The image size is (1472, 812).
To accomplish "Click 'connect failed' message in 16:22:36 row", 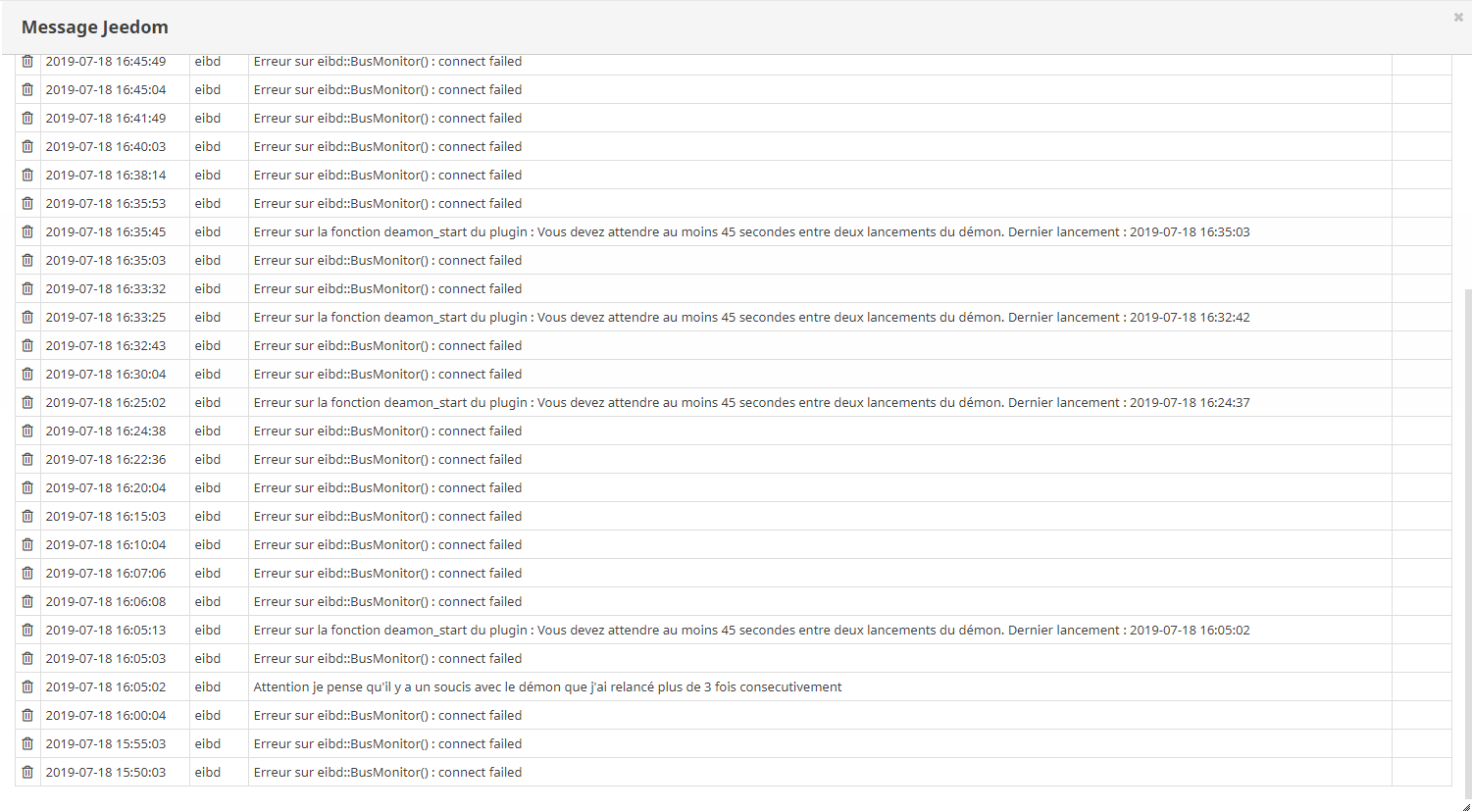I will pyautogui.click(x=387, y=459).
